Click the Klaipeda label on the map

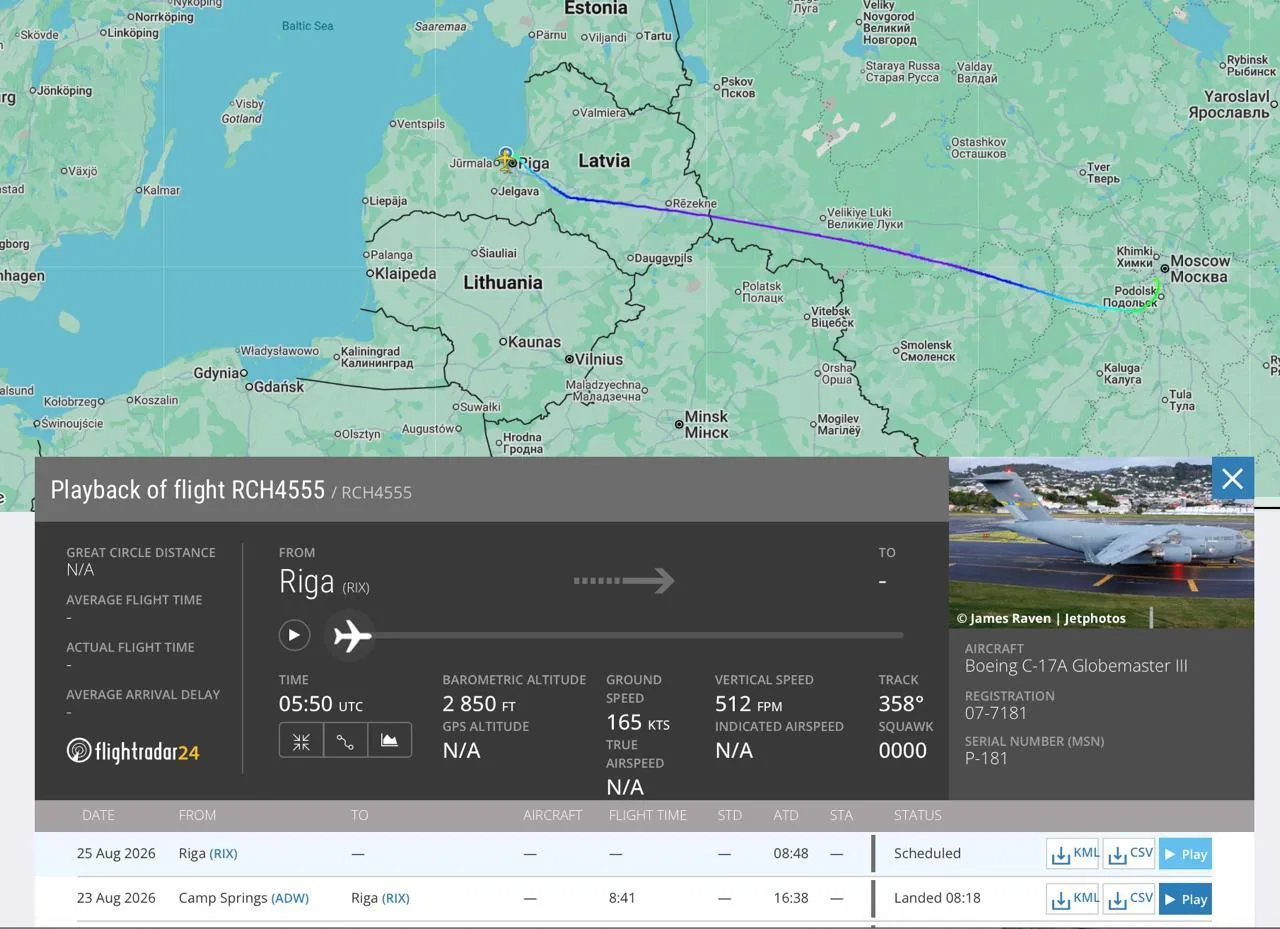point(405,273)
